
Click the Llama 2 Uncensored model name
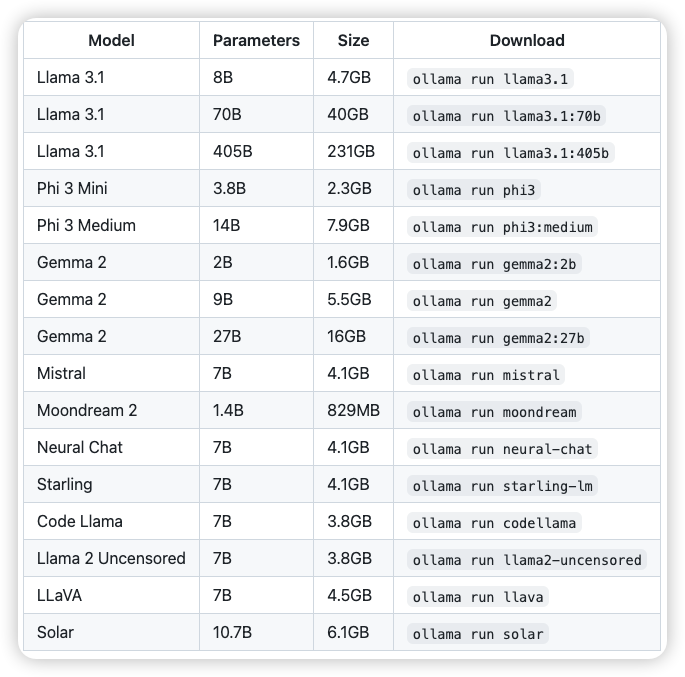[x=111, y=559]
